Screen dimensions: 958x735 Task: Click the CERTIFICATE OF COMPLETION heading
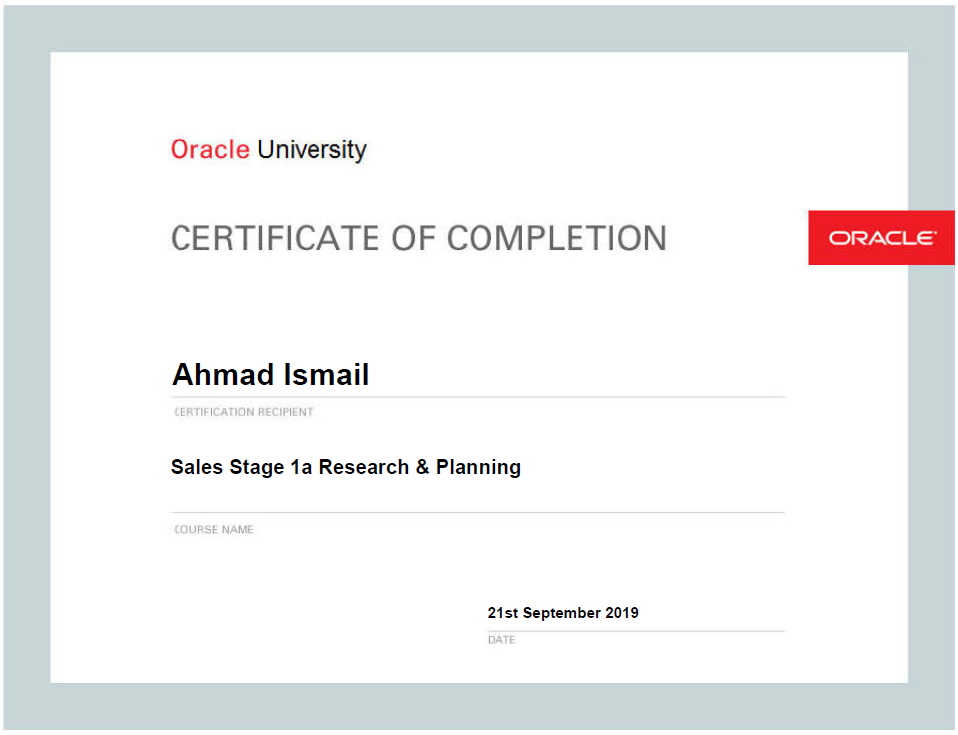418,238
